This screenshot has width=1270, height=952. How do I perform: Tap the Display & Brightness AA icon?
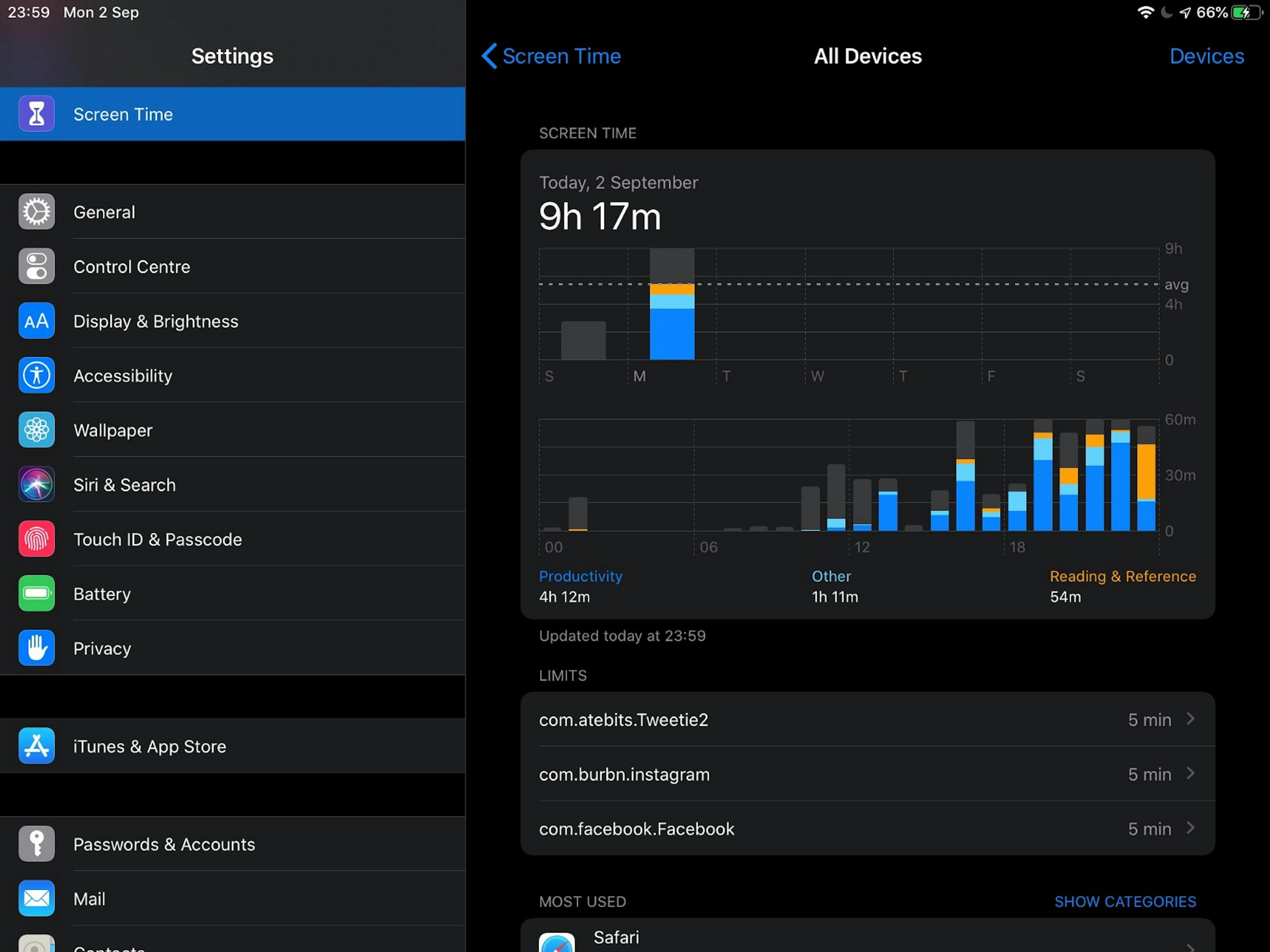tap(36, 321)
